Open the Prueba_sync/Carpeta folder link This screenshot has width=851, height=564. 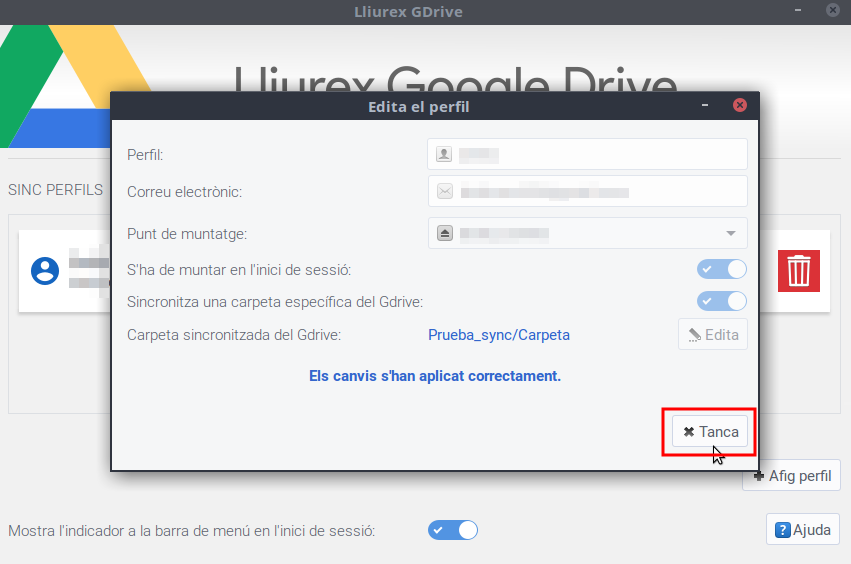point(499,335)
